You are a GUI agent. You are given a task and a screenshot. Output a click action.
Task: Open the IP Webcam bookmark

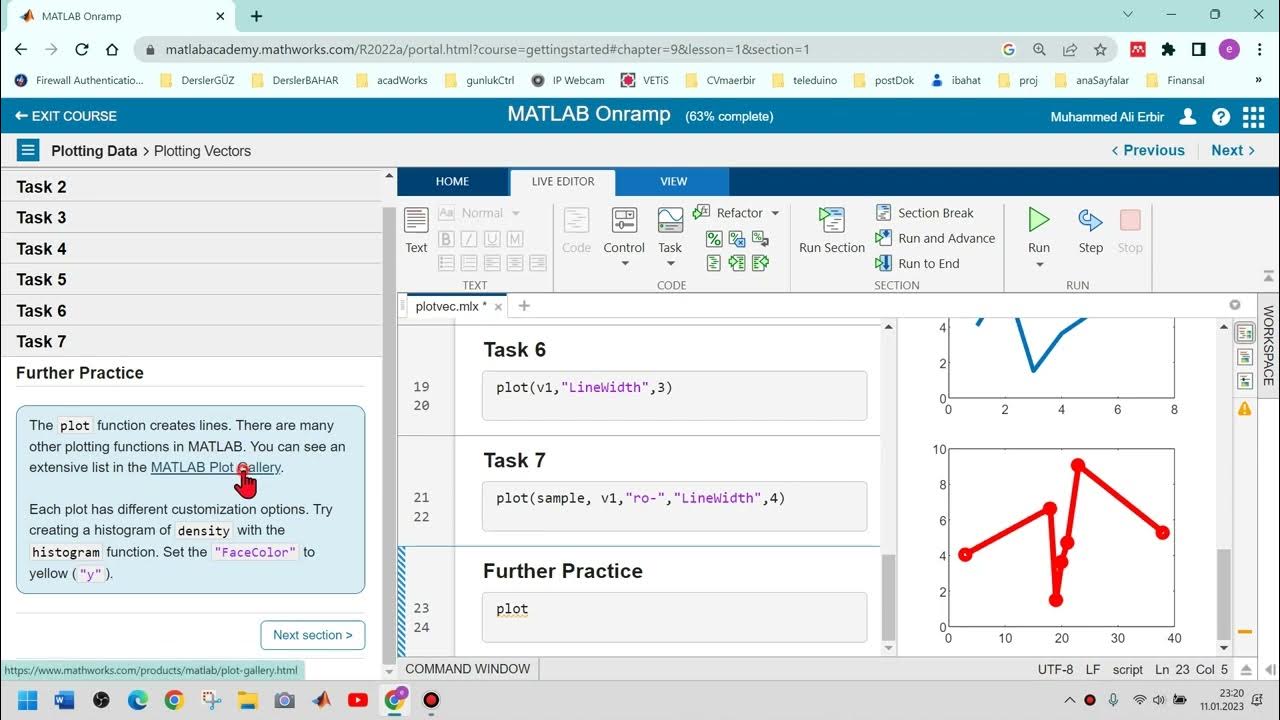(x=568, y=80)
